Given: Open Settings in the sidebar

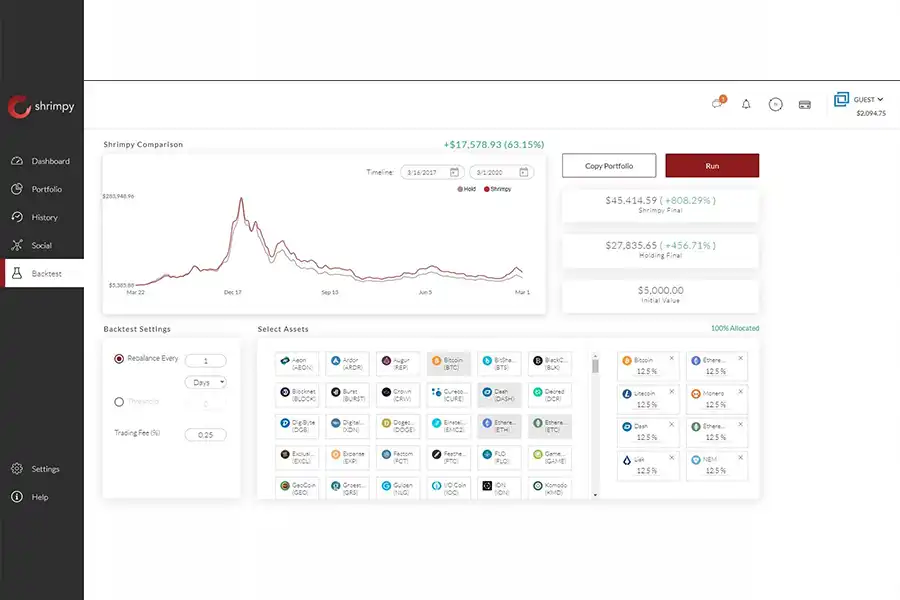Looking at the screenshot, I should coord(41,469).
